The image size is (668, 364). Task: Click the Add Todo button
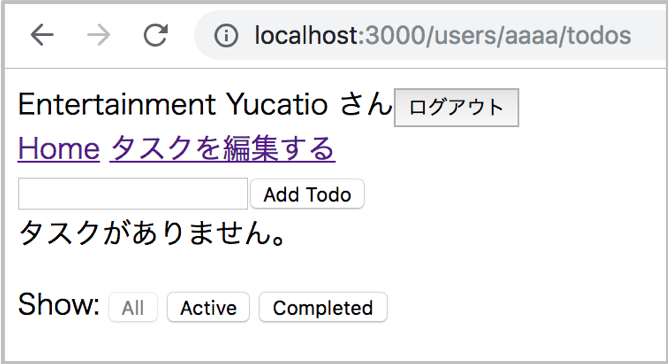(x=307, y=194)
